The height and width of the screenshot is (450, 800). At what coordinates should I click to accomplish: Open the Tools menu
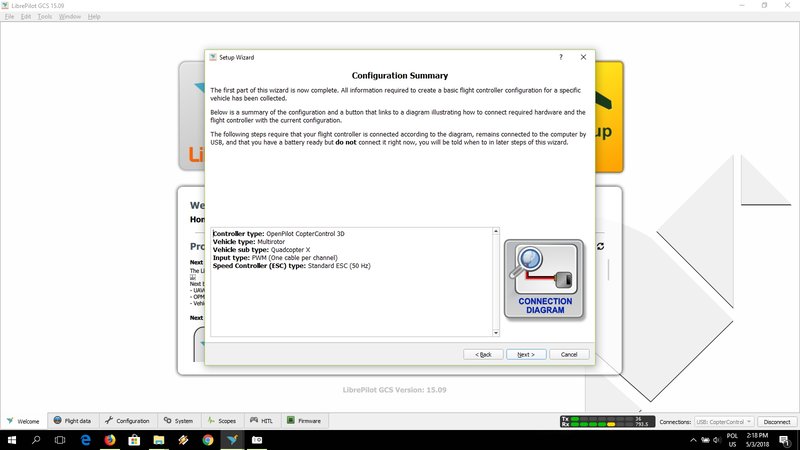(45, 17)
